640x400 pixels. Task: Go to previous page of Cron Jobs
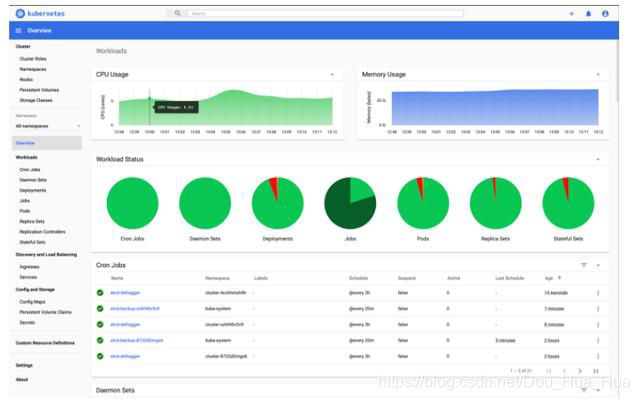pyautogui.click(x=564, y=371)
